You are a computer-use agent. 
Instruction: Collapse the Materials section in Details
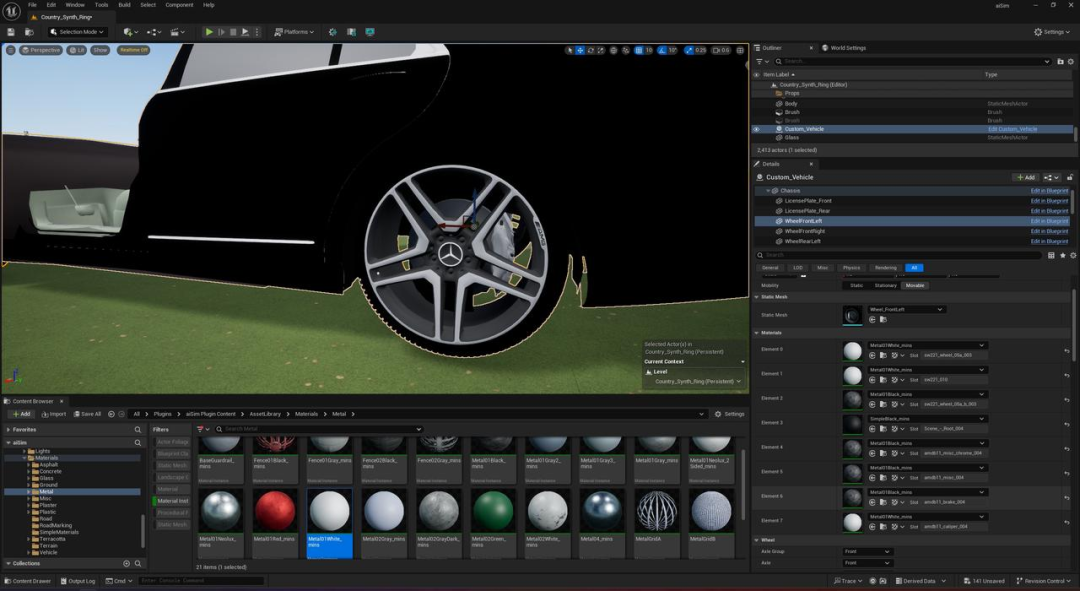757,333
